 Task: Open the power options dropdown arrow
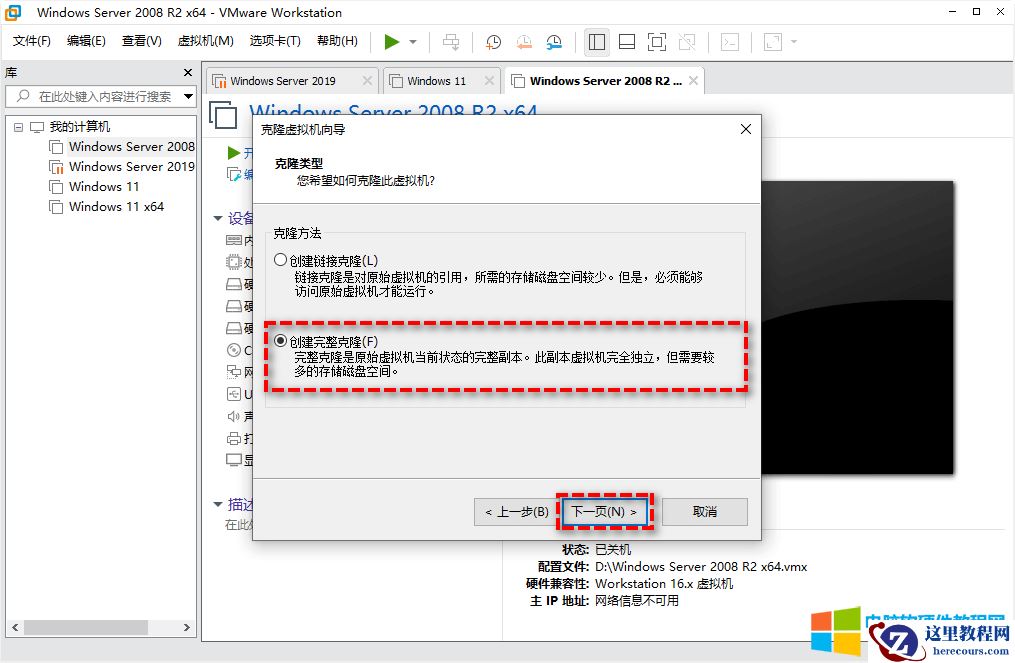(413, 42)
